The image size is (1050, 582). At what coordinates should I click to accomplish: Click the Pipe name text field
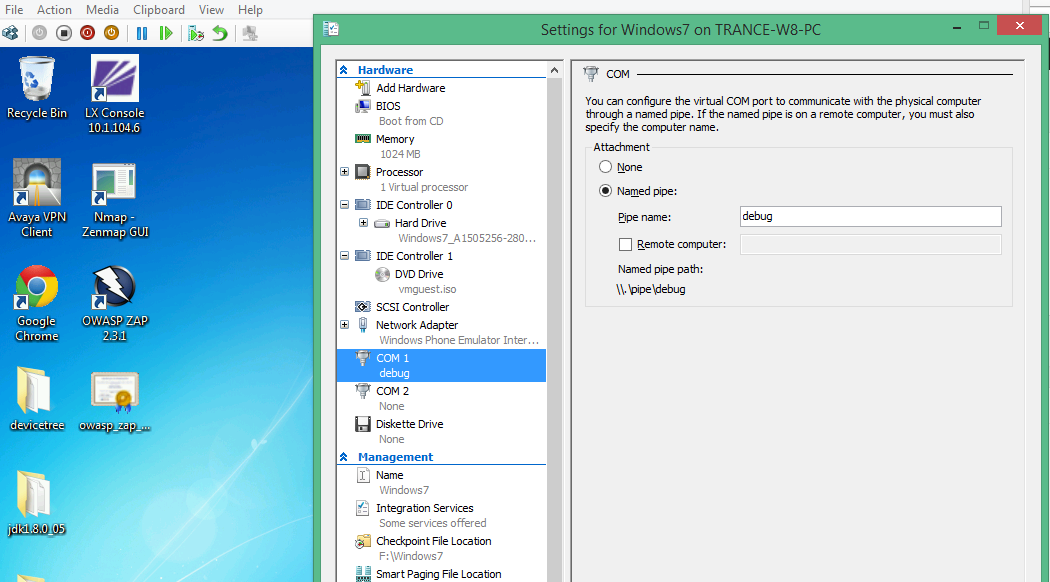(x=871, y=216)
